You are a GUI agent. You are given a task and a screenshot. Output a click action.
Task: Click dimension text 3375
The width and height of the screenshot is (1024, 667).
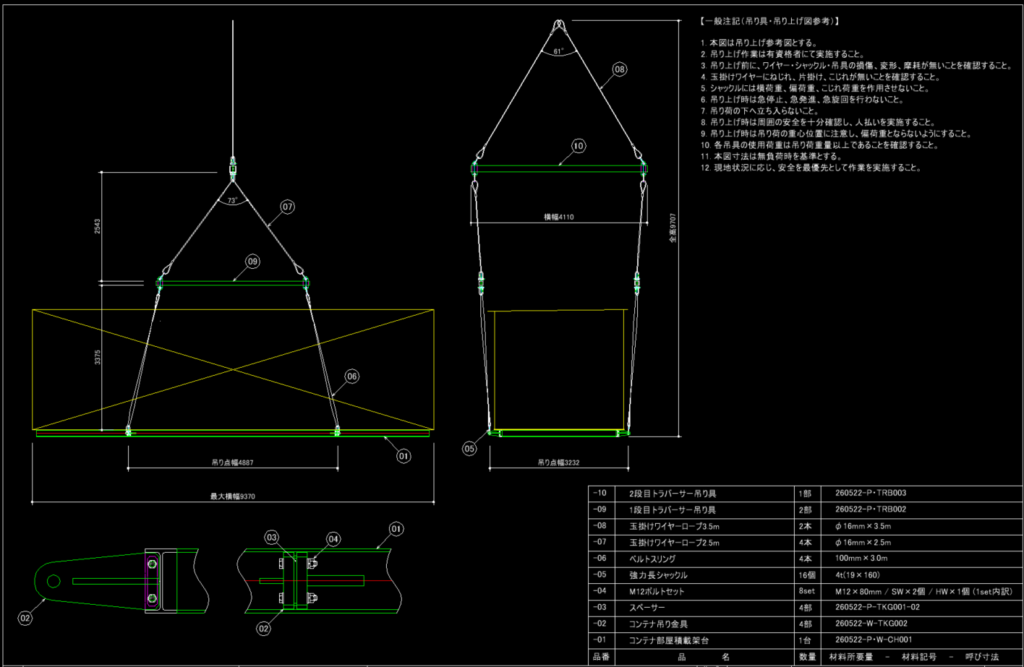pos(97,357)
